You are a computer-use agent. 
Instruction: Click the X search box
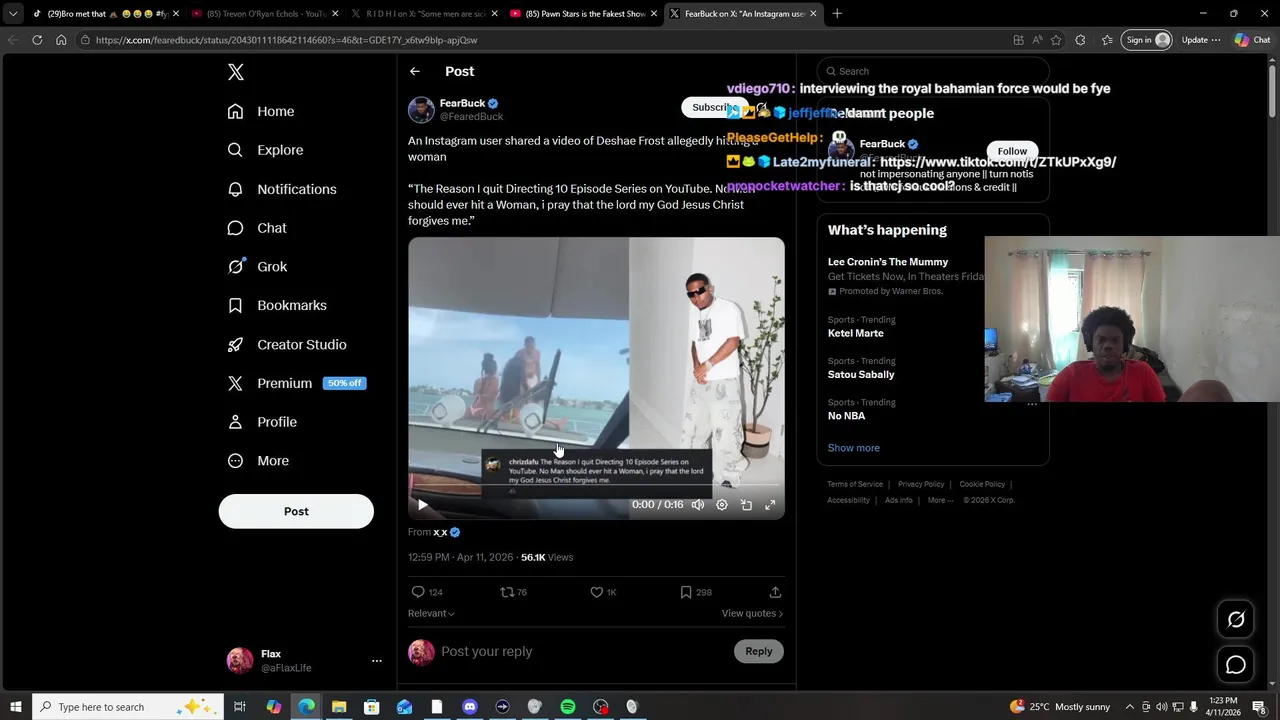[x=933, y=71]
